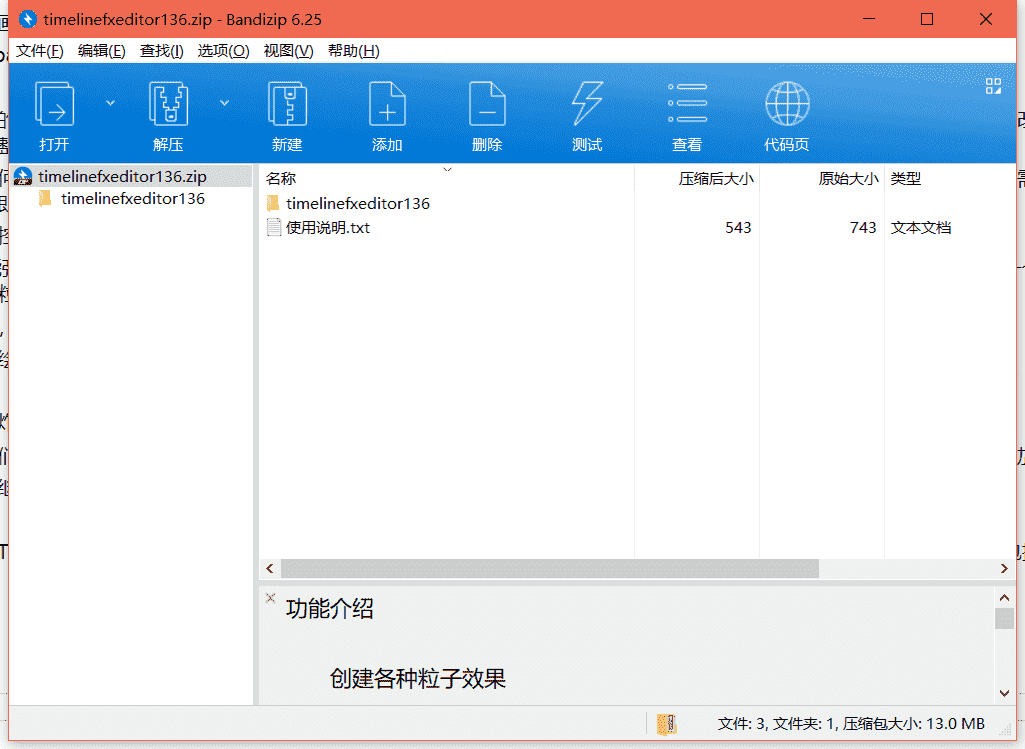
Task: Click original size value 743
Action: [863, 227]
